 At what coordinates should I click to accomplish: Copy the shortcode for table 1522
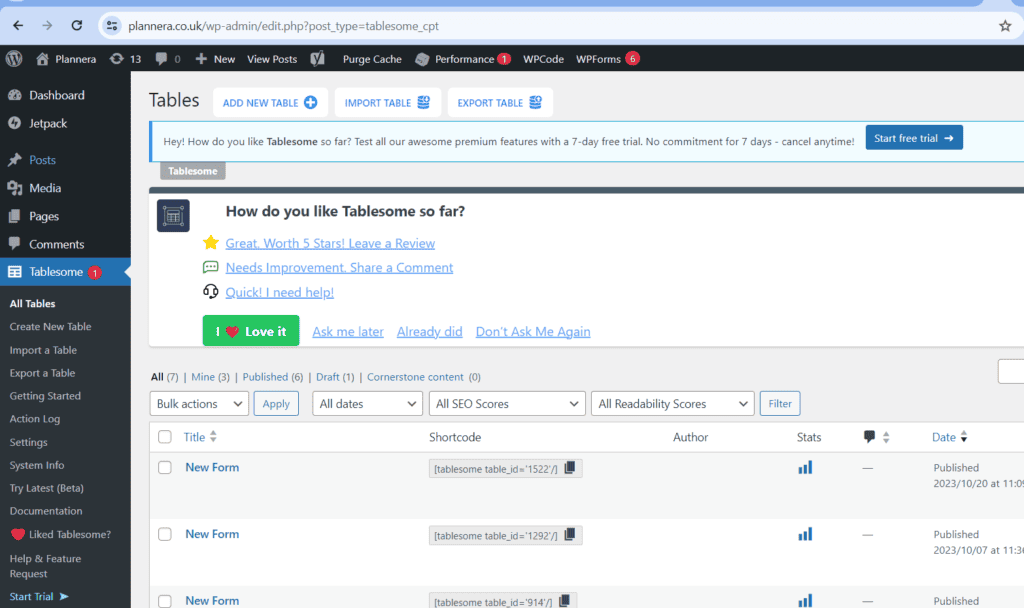(x=569, y=468)
